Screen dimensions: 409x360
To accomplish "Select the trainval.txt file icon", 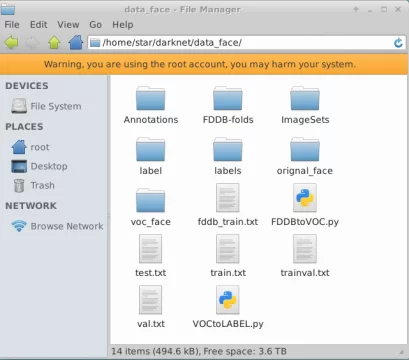I will [305, 249].
